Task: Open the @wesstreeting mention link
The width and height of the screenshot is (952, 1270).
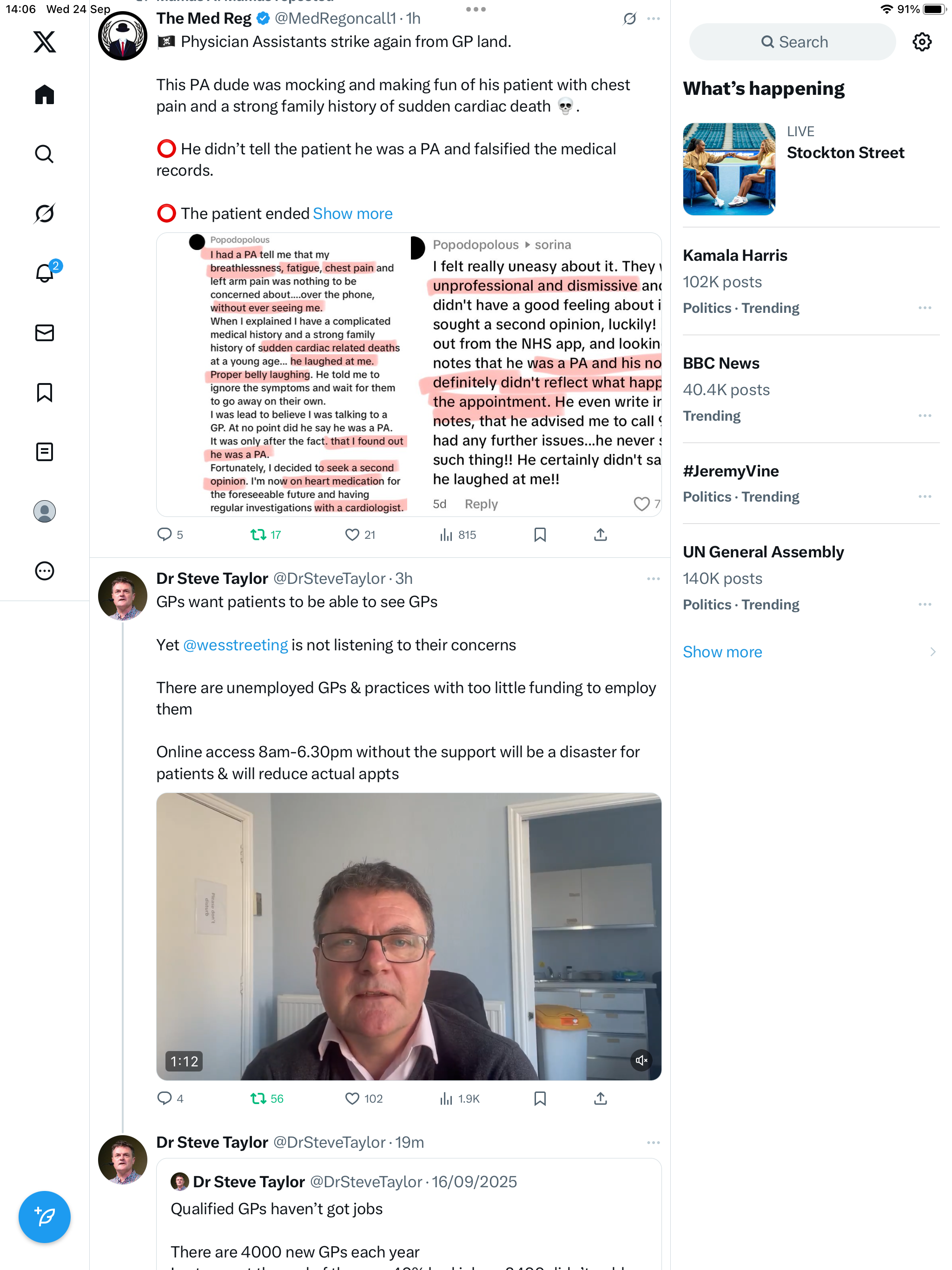Action: [235, 645]
